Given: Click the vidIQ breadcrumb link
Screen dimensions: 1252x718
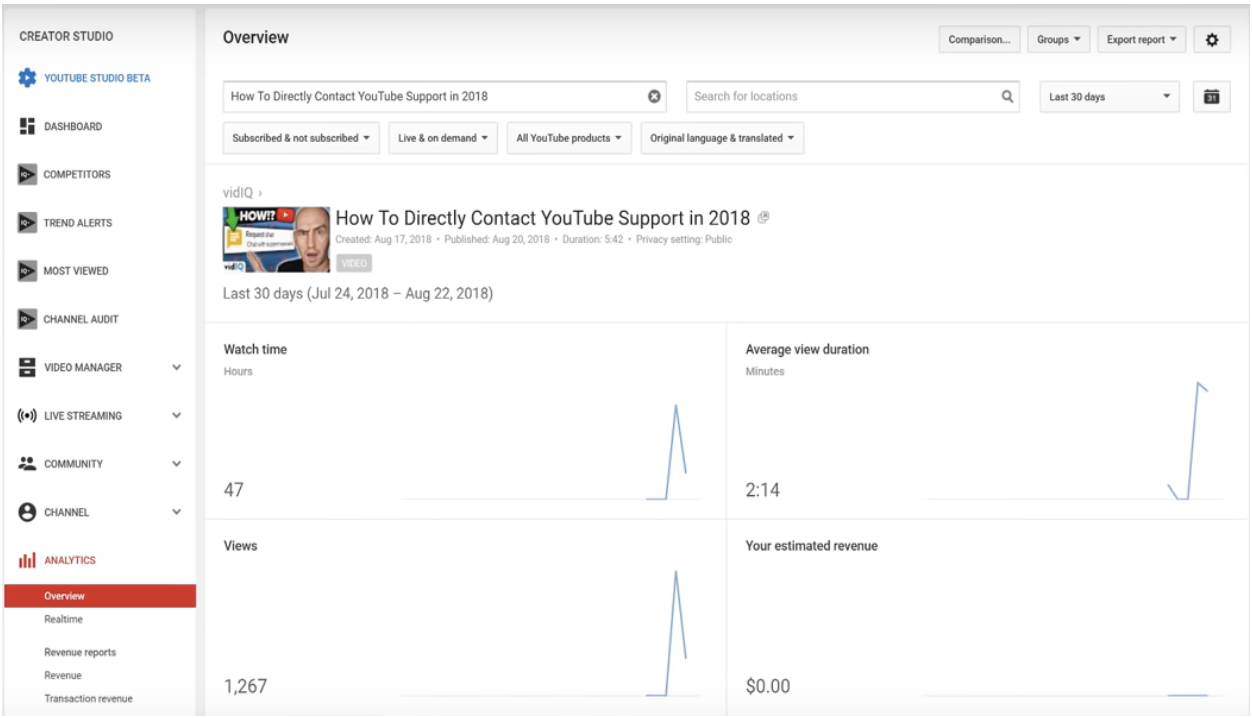Looking at the screenshot, I should click(238, 192).
